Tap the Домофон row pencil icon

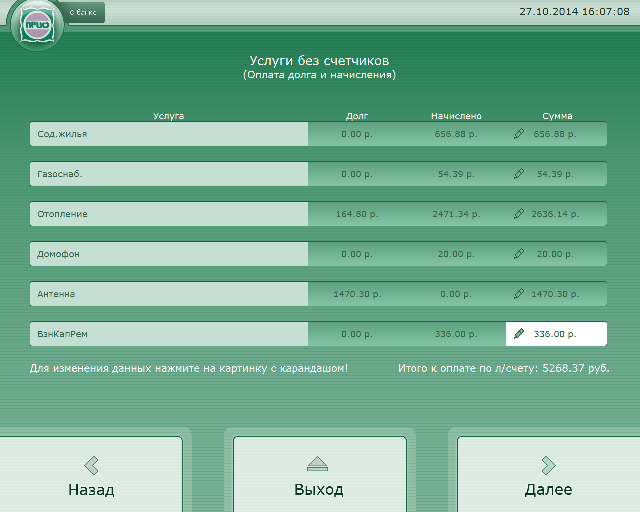[x=518, y=254]
